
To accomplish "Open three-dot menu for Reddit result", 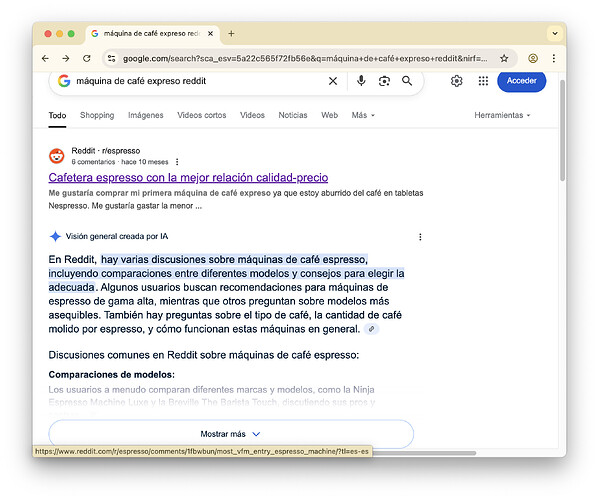I will click(177, 162).
